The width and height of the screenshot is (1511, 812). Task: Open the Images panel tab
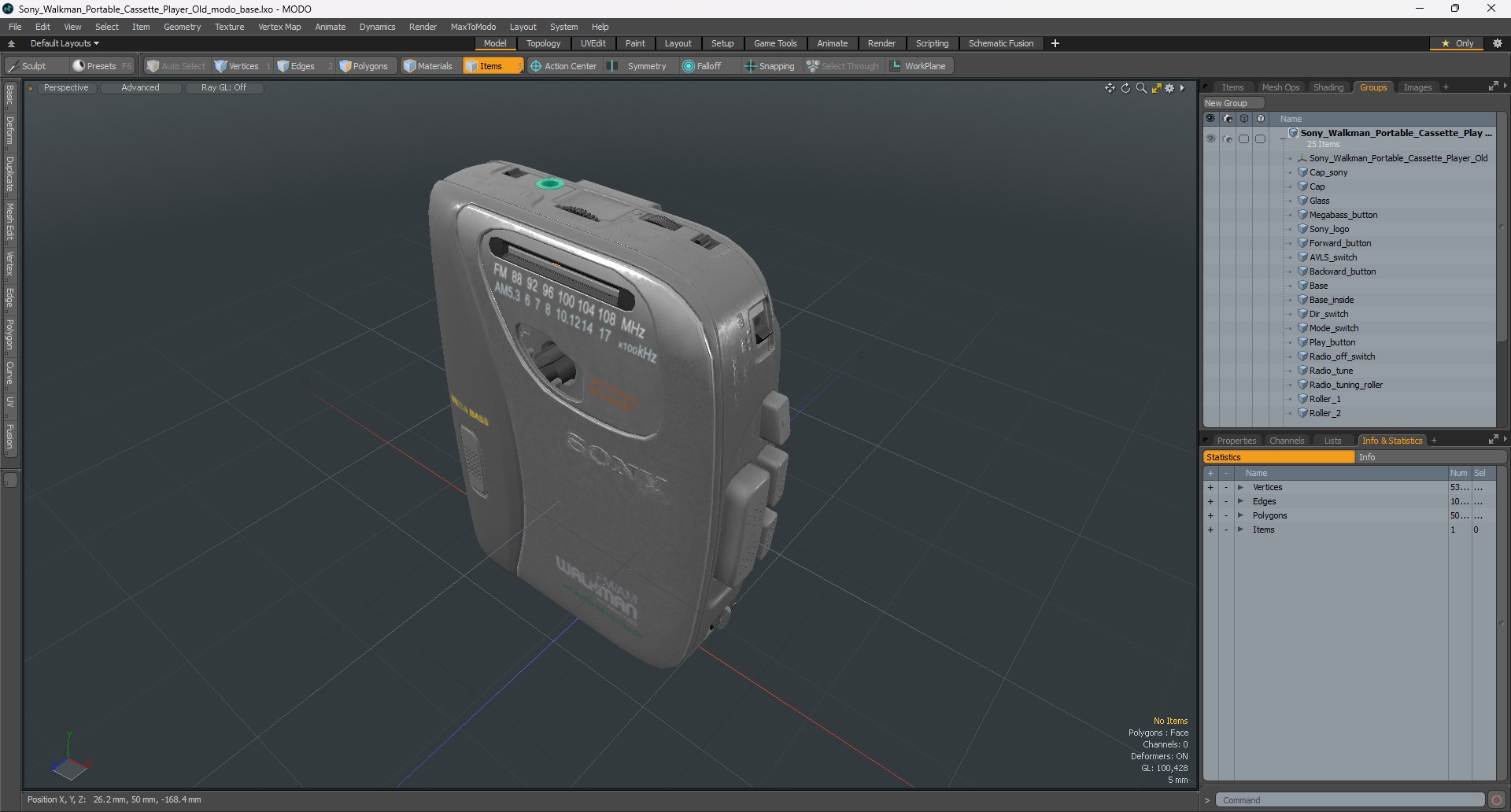pyautogui.click(x=1417, y=87)
